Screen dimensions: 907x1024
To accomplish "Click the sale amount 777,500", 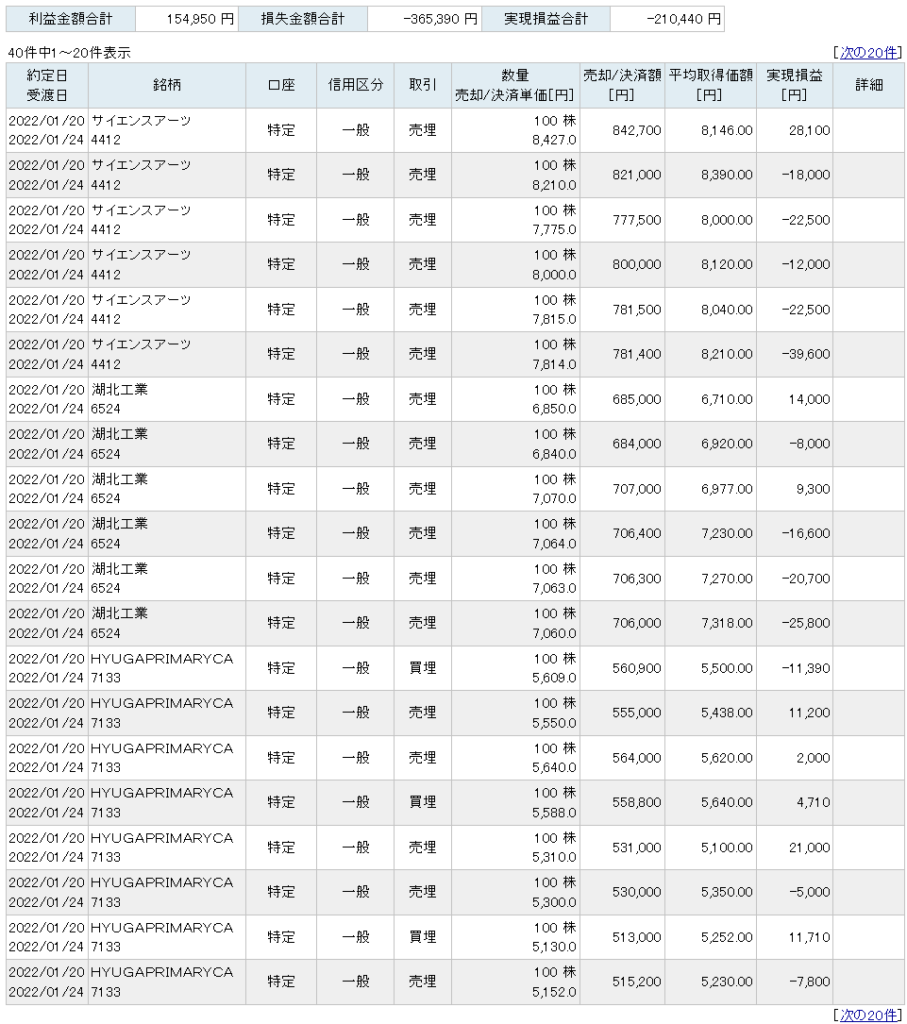I will pos(637,220).
